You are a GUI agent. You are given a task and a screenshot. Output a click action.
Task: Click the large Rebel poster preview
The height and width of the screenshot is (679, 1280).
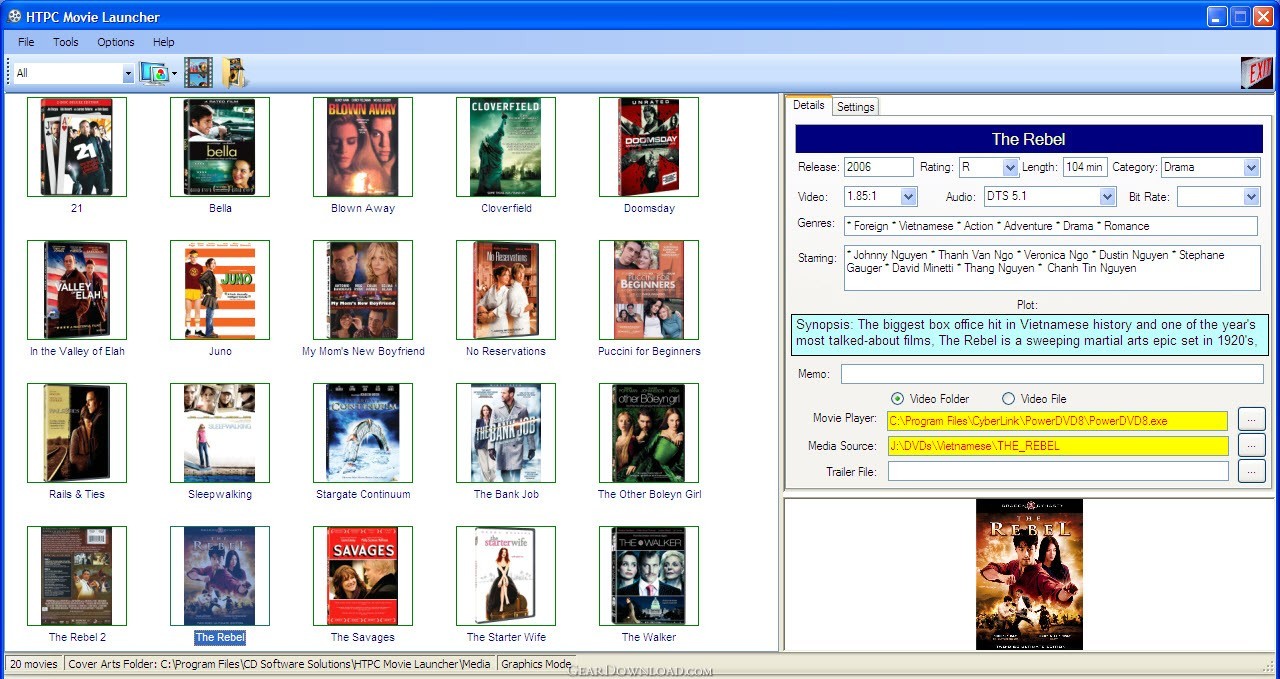point(1029,574)
